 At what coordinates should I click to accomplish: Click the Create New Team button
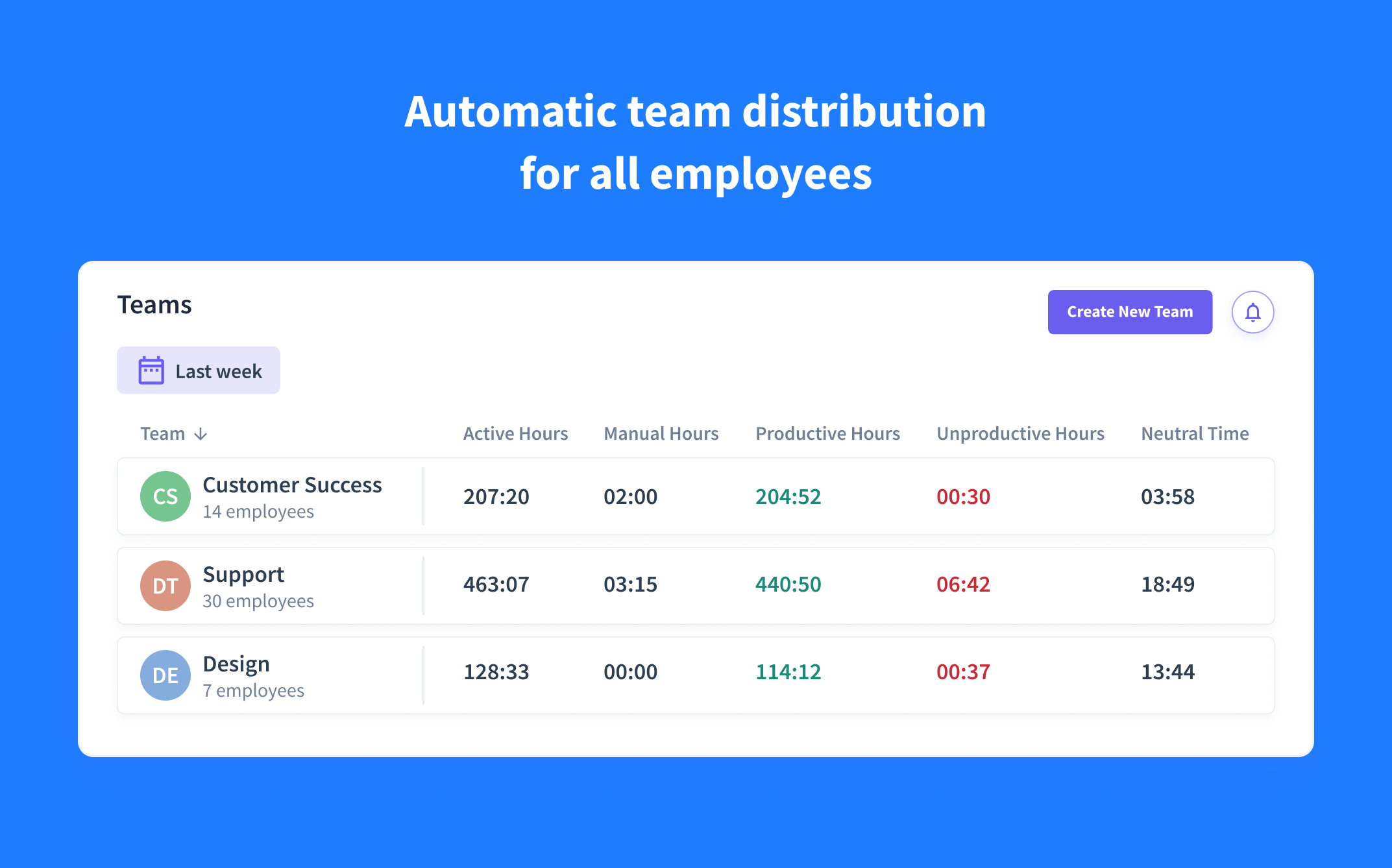(x=1129, y=312)
